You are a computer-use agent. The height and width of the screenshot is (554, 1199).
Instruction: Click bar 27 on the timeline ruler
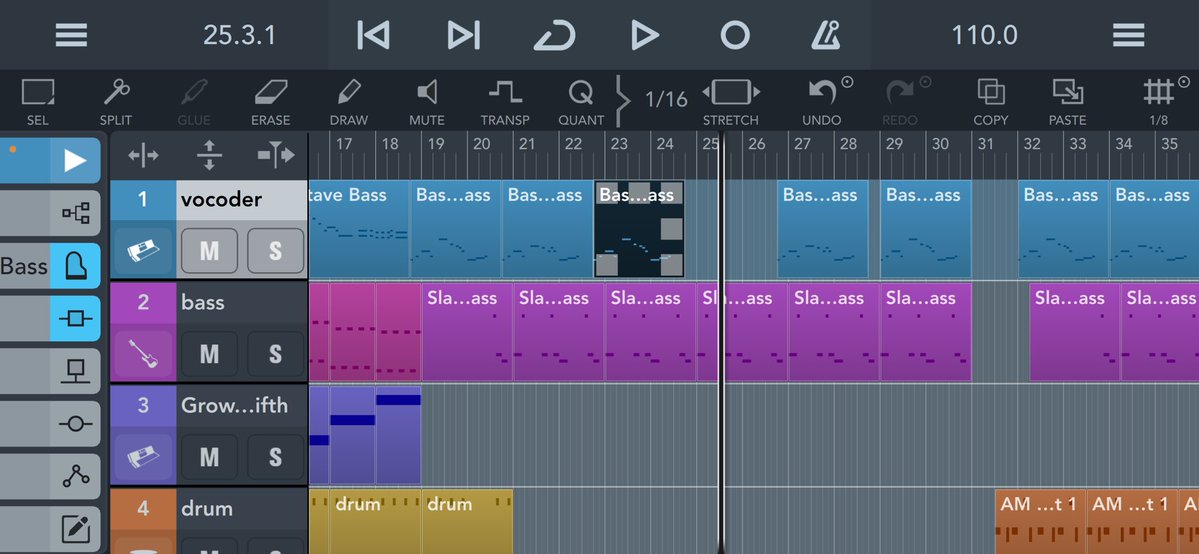pos(802,144)
